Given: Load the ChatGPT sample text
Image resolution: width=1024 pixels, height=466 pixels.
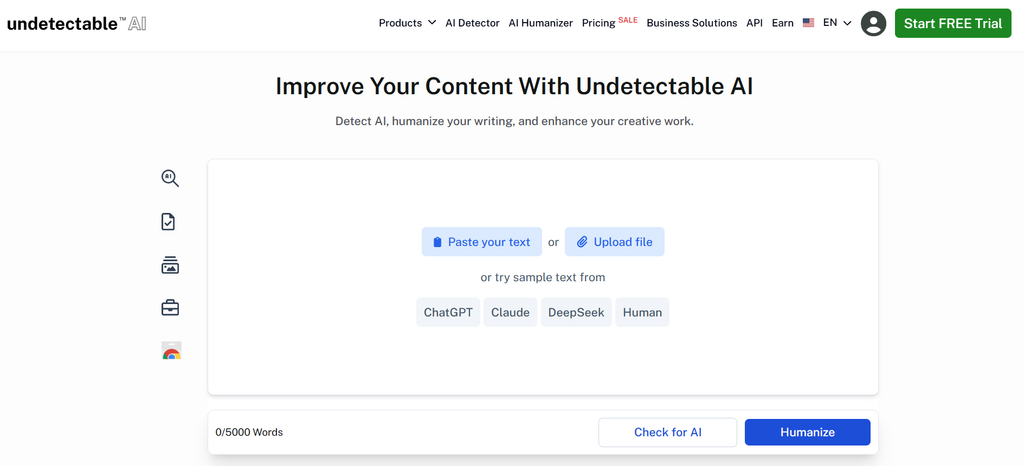Looking at the screenshot, I should 448,312.
